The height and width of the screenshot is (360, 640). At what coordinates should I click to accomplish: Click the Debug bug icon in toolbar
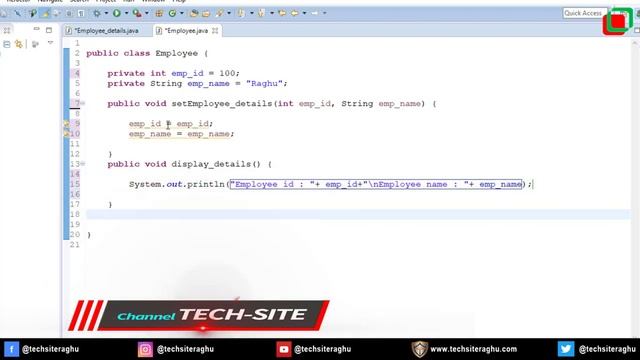97,13
